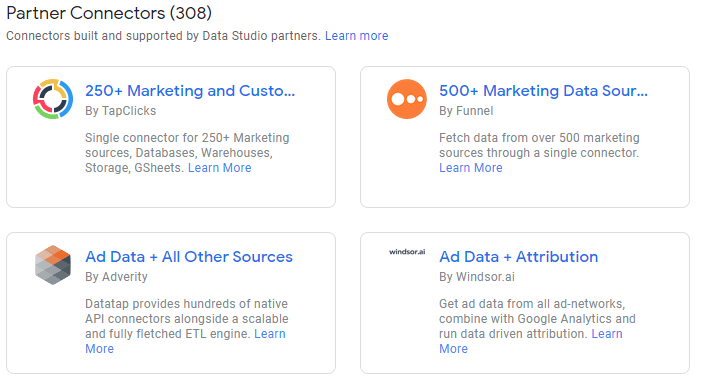Click the By Funnel author text
This screenshot has width=702, height=381.
[x=466, y=111]
